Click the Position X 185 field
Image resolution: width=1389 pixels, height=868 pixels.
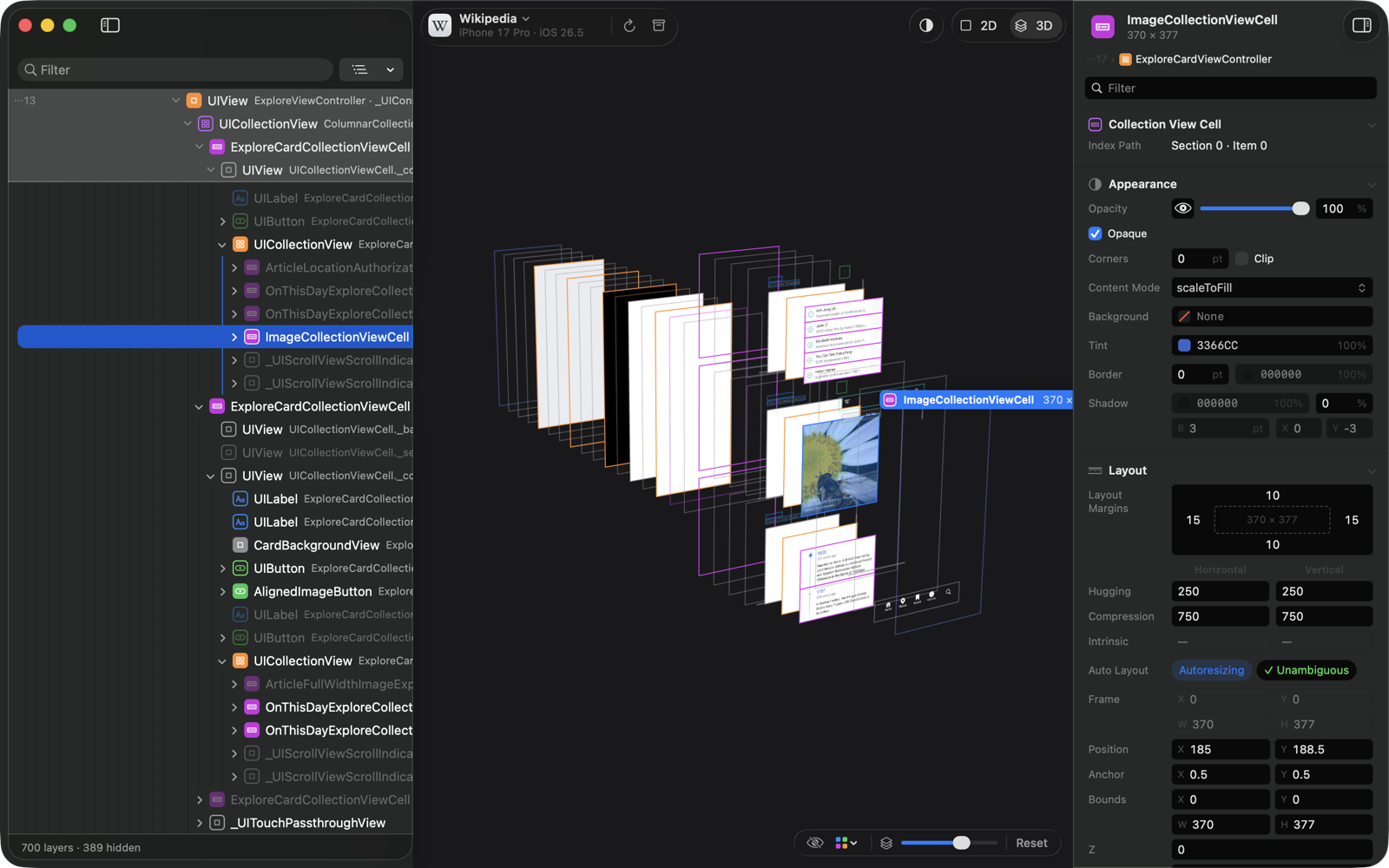[1220, 749]
